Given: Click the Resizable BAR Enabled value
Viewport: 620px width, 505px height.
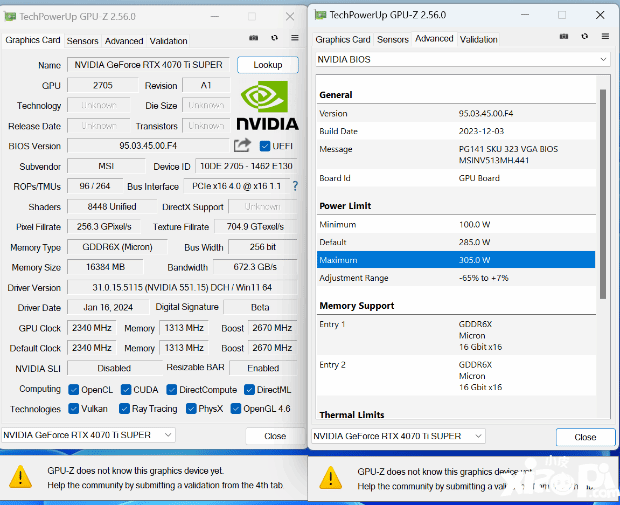Looking at the screenshot, I should [263, 368].
